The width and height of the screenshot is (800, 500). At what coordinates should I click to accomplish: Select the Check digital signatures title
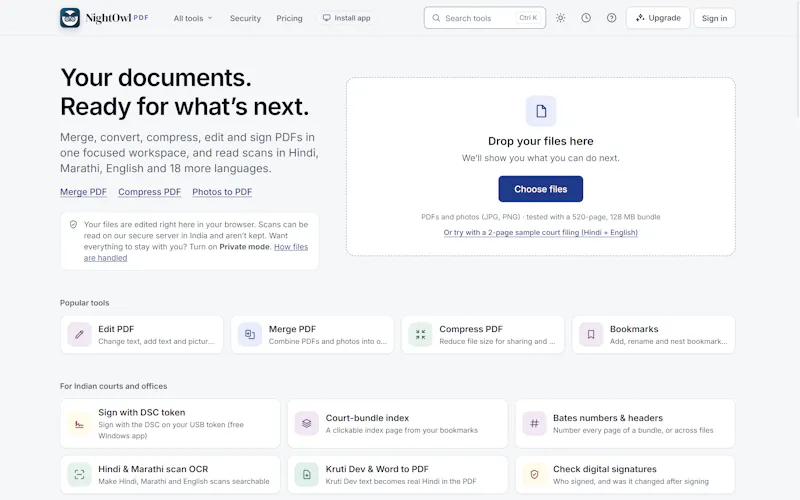[605, 469]
